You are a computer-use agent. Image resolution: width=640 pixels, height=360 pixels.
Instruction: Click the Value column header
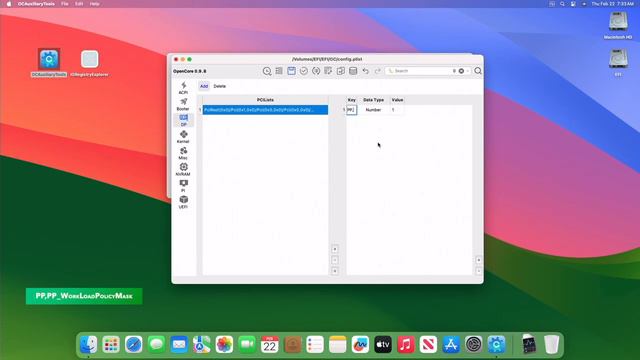(x=397, y=100)
